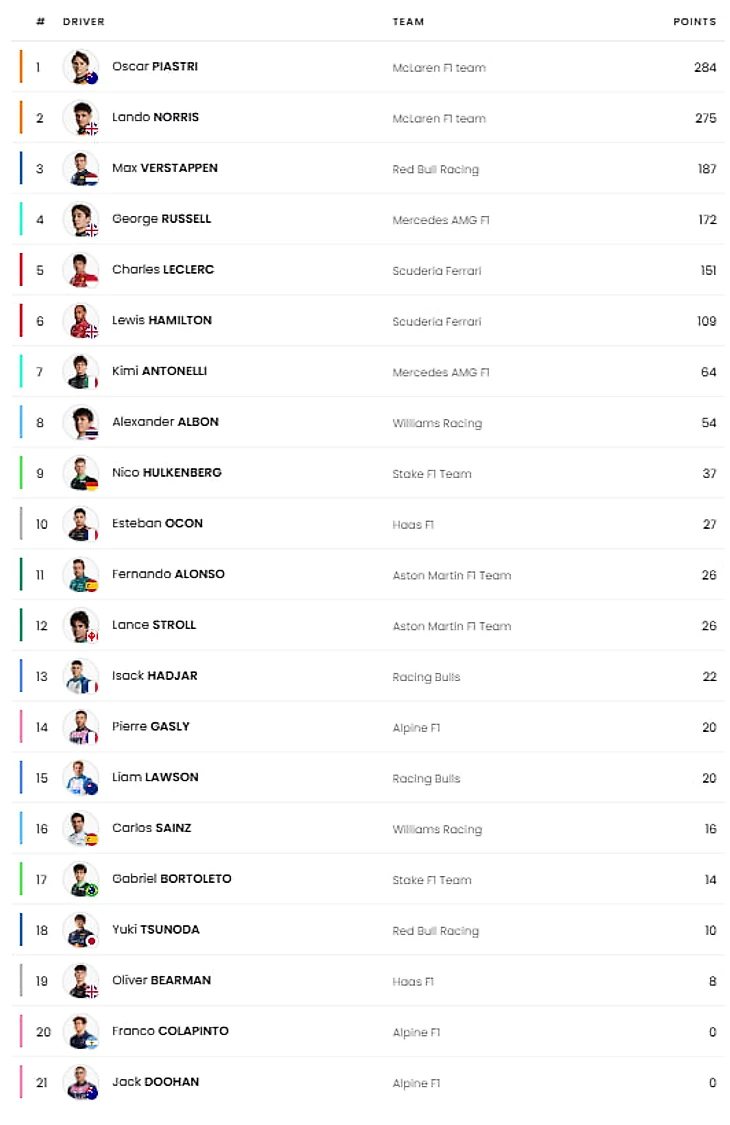Click Oscar Piastri's driver avatar

(80, 67)
